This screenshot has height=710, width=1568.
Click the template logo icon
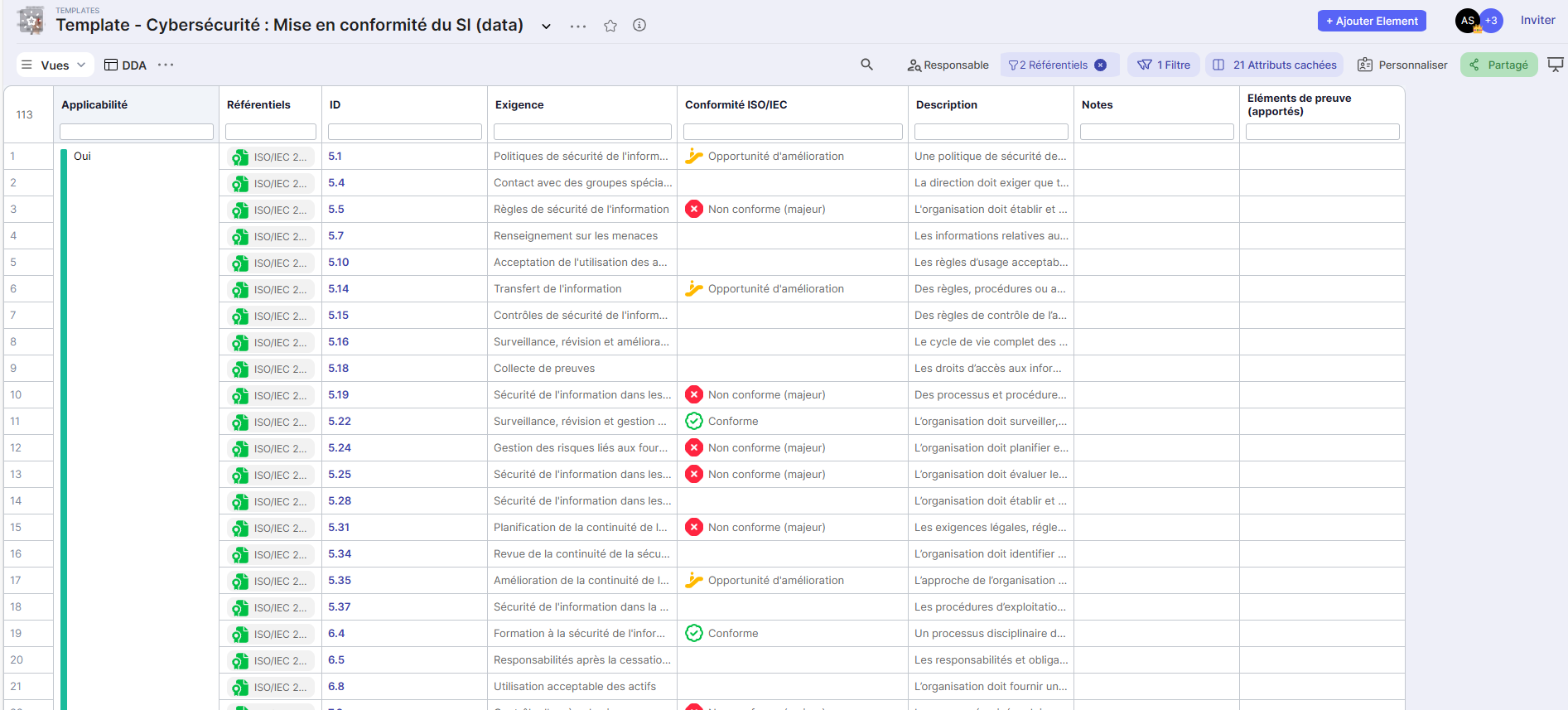(x=31, y=21)
